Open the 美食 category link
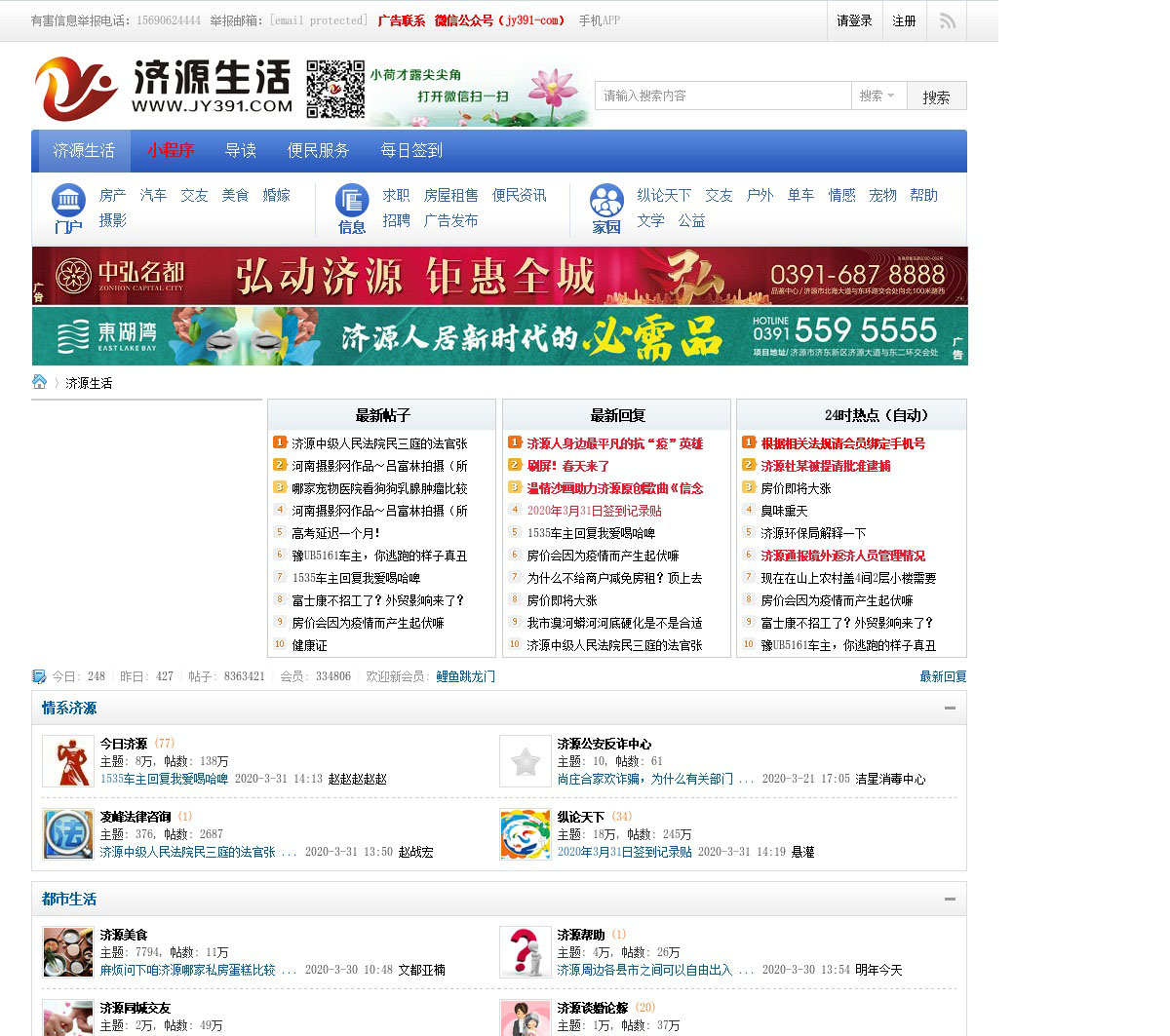 pos(235,195)
